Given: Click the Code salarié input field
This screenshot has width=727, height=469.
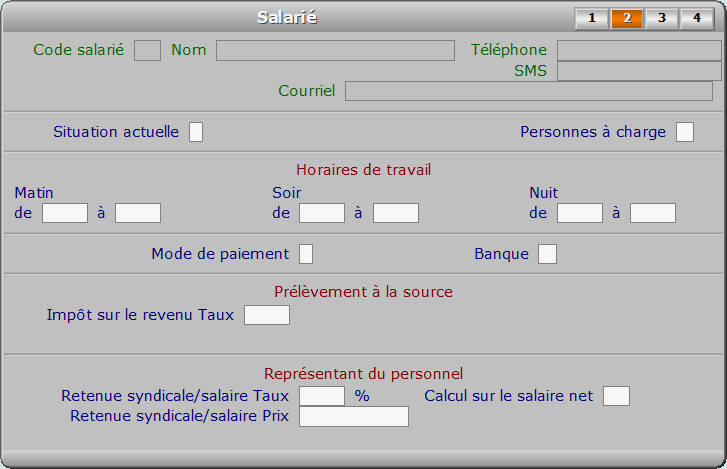Looking at the screenshot, I should [x=147, y=50].
